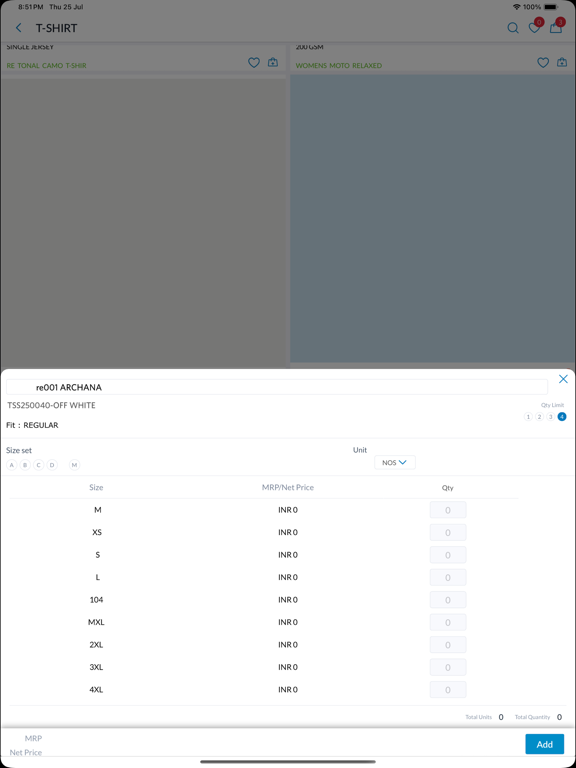Click quantity field for size 2XL
This screenshot has width=576, height=768.
(448, 645)
